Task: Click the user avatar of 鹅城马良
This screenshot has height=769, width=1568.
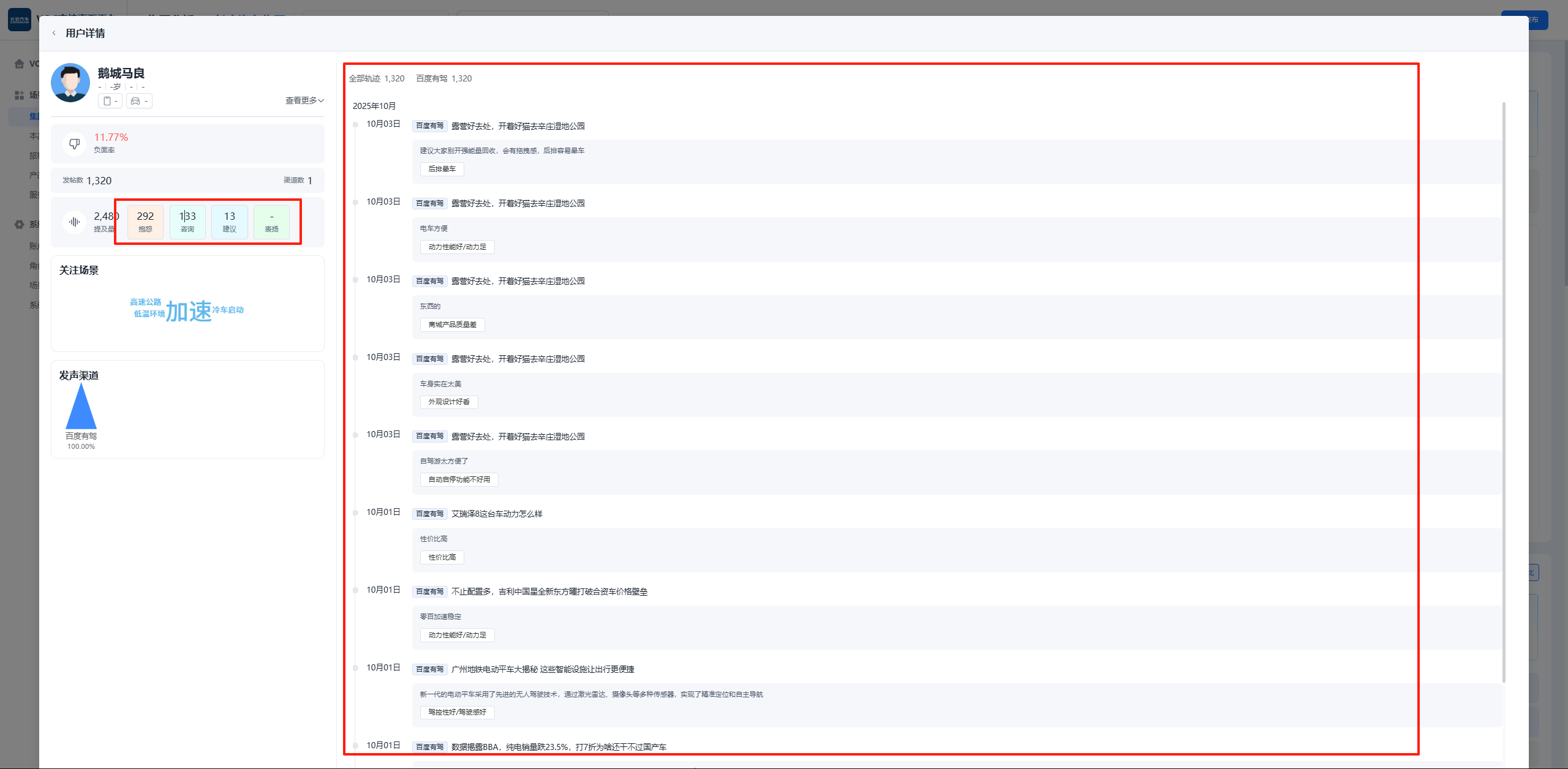Action: [x=70, y=83]
